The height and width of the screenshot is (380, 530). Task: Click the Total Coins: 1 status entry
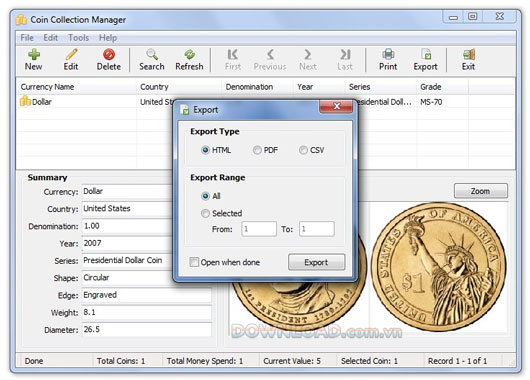coord(121,361)
